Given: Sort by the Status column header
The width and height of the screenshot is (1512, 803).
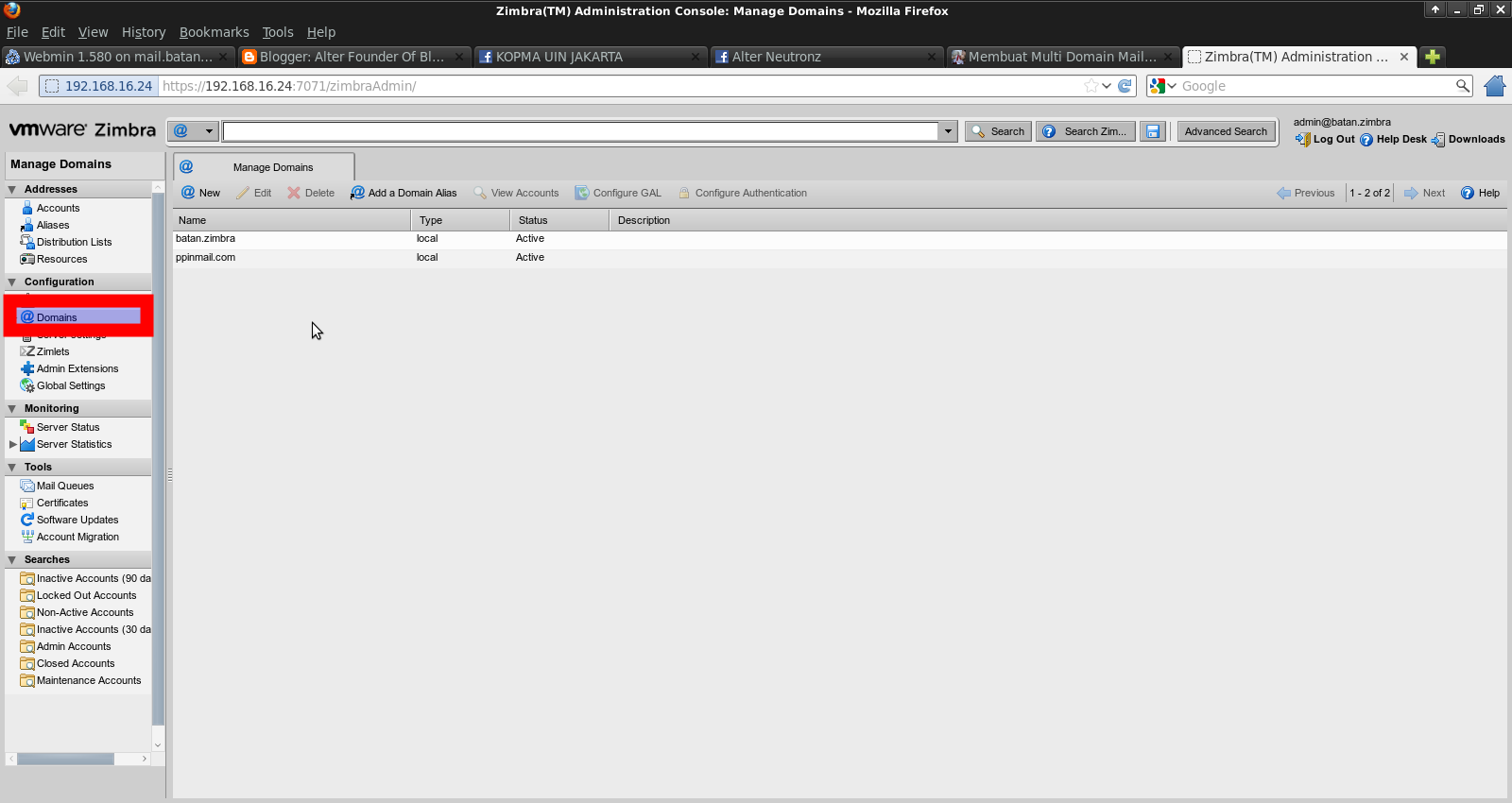Looking at the screenshot, I should tap(559, 220).
